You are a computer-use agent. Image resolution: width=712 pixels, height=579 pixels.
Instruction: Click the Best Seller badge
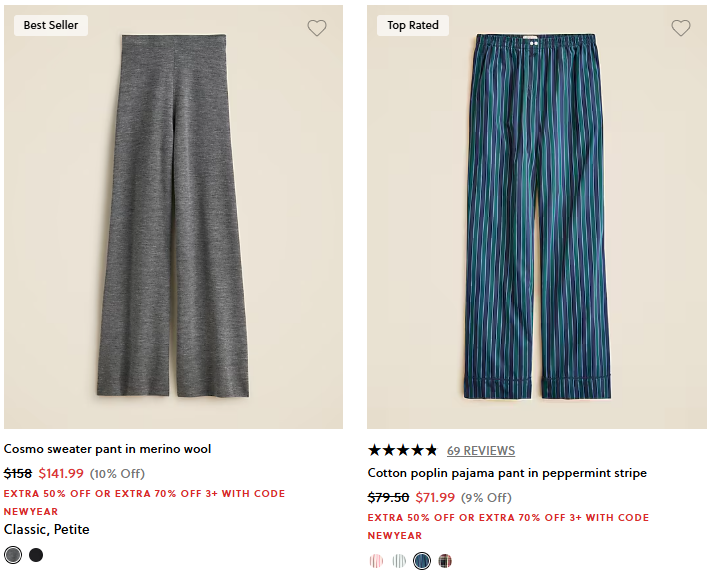click(x=51, y=25)
